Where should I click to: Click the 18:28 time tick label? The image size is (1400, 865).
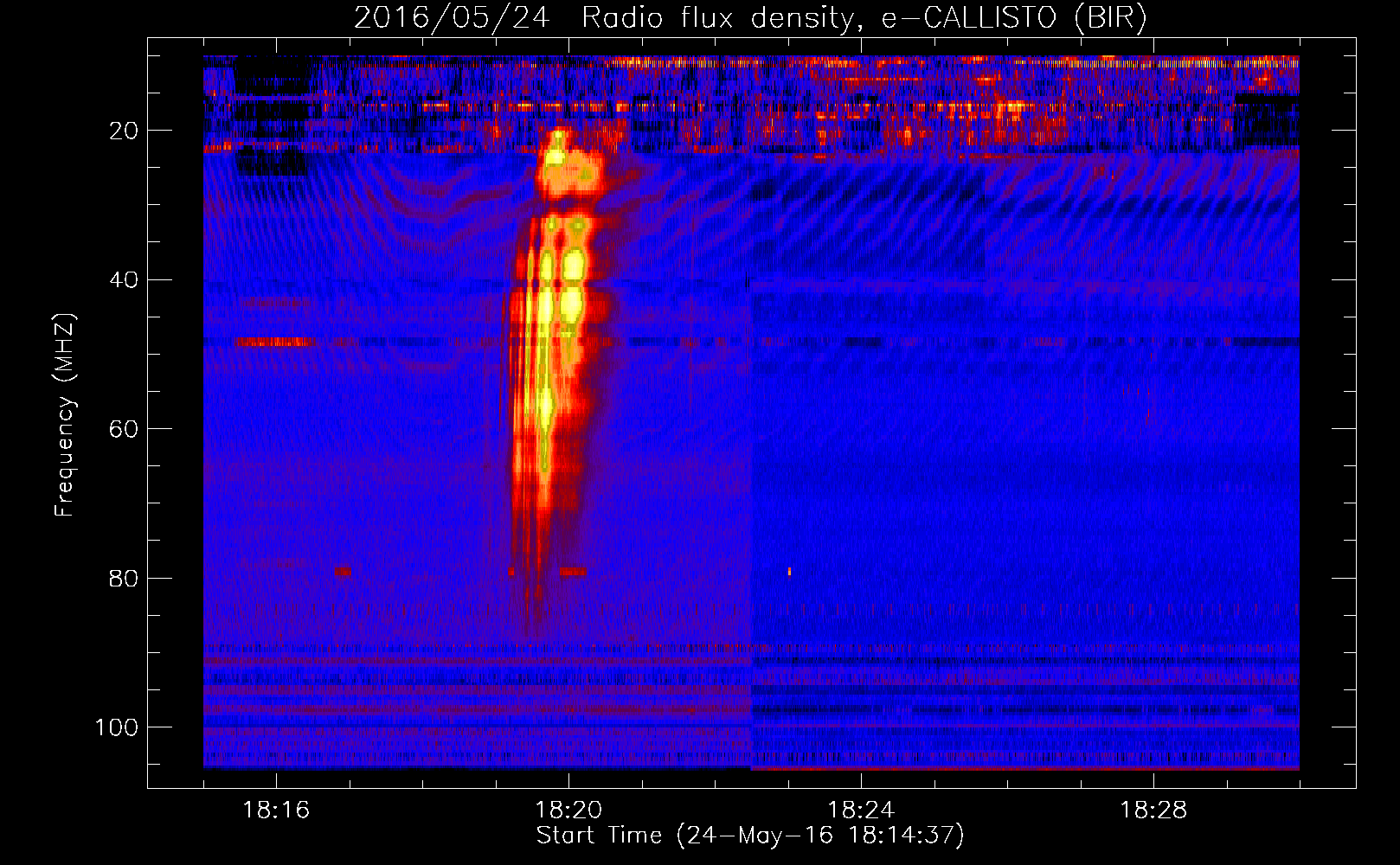[x=1153, y=811]
